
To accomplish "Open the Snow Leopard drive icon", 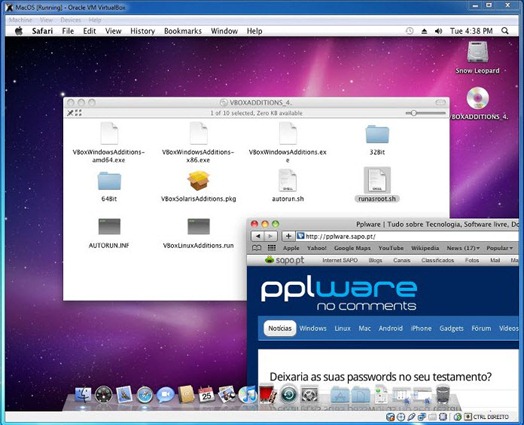I will [478, 52].
